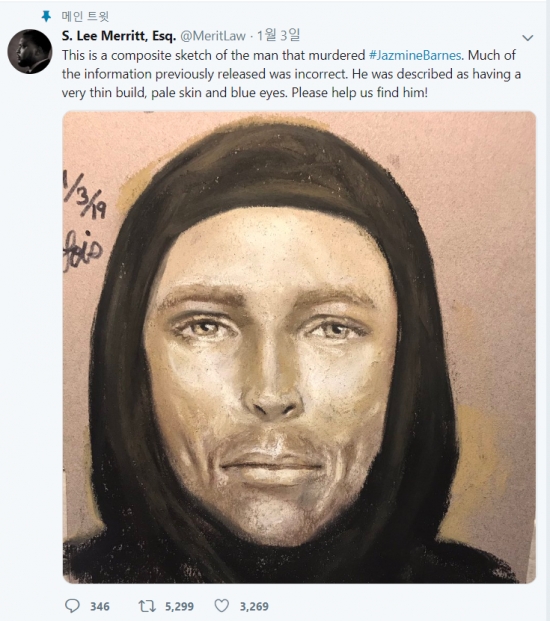Click the handwritten 1/3/19 date on the sketch
The width and height of the screenshot is (550, 621).
tap(85, 196)
